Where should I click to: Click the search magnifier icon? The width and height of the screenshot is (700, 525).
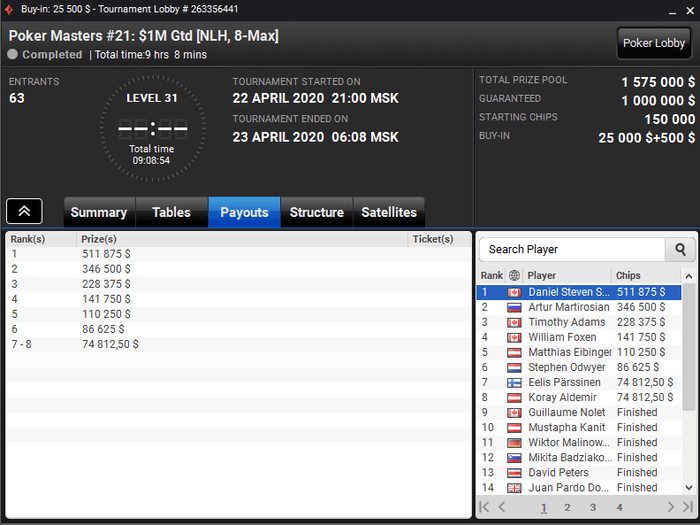680,249
